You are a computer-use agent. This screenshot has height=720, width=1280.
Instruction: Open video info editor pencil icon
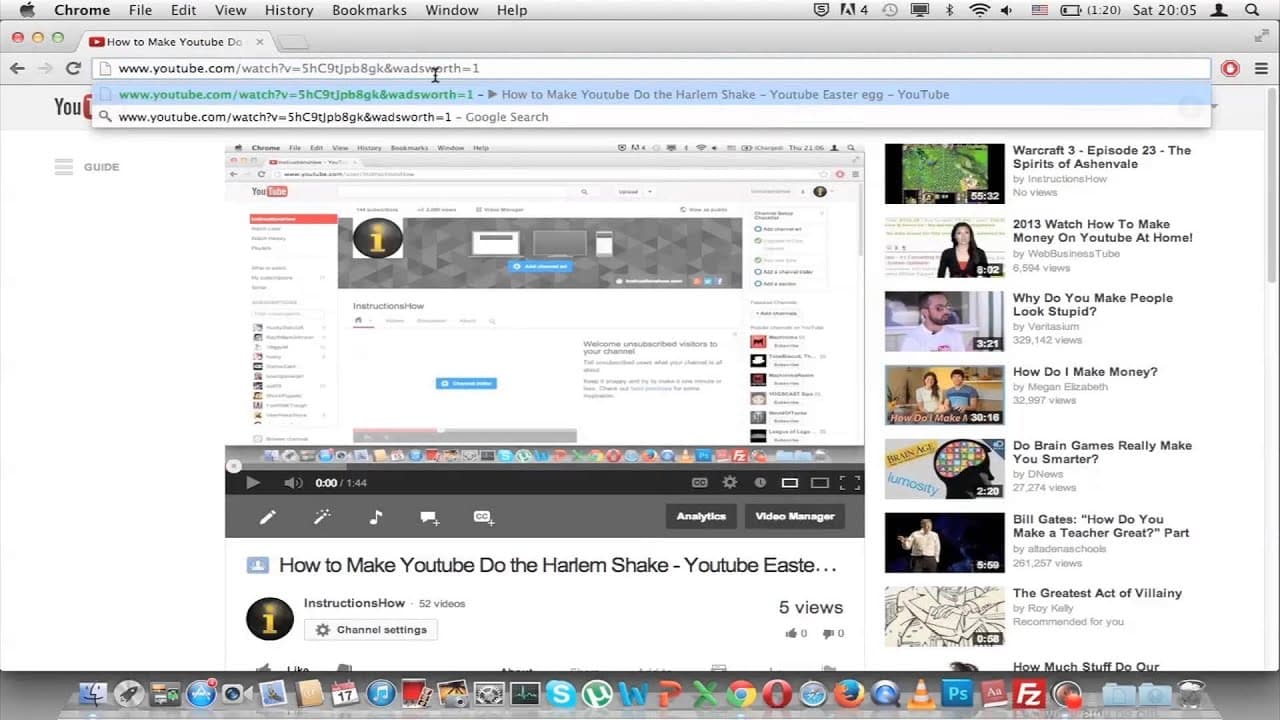click(x=267, y=517)
